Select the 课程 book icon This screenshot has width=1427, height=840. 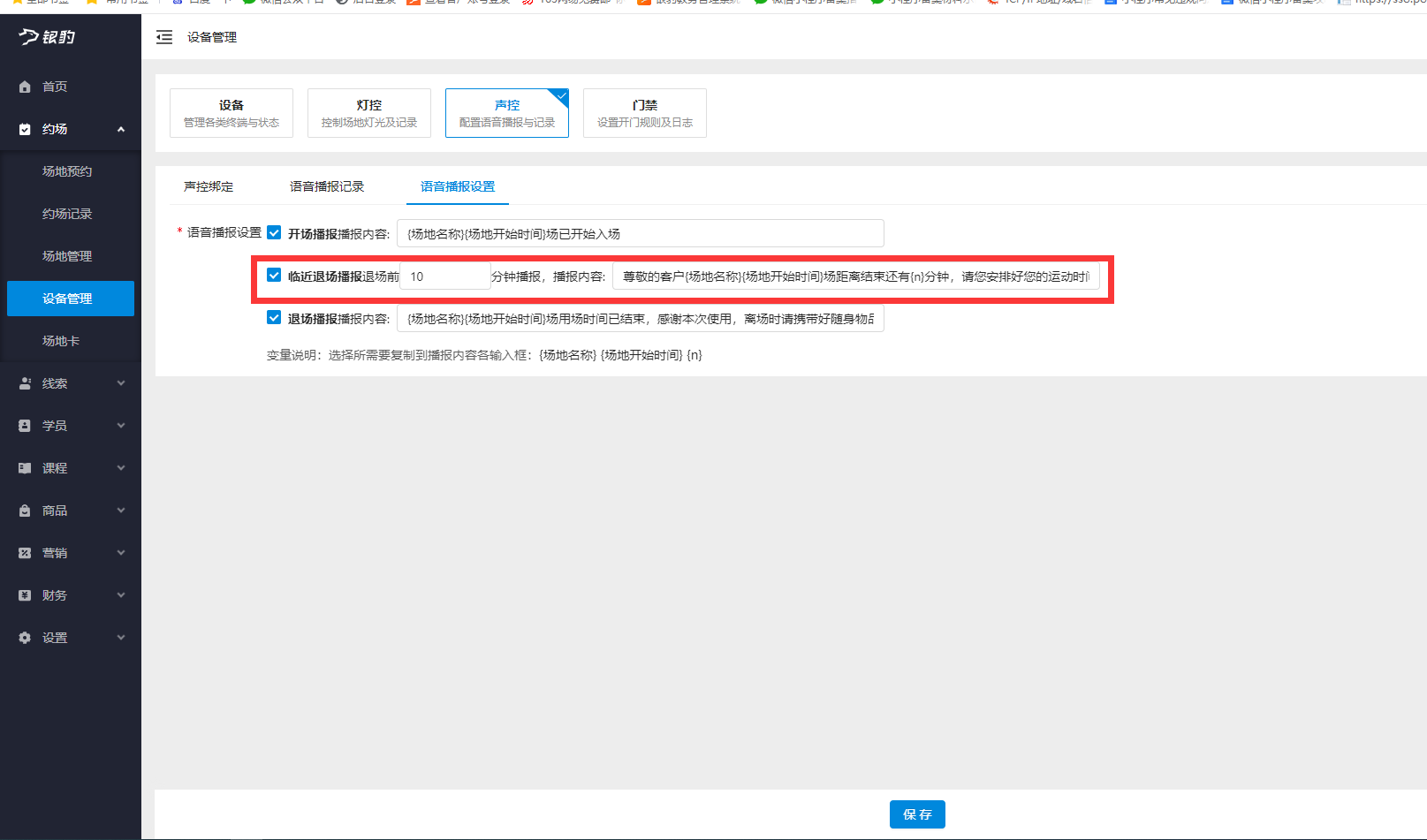pyautogui.click(x=25, y=467)
